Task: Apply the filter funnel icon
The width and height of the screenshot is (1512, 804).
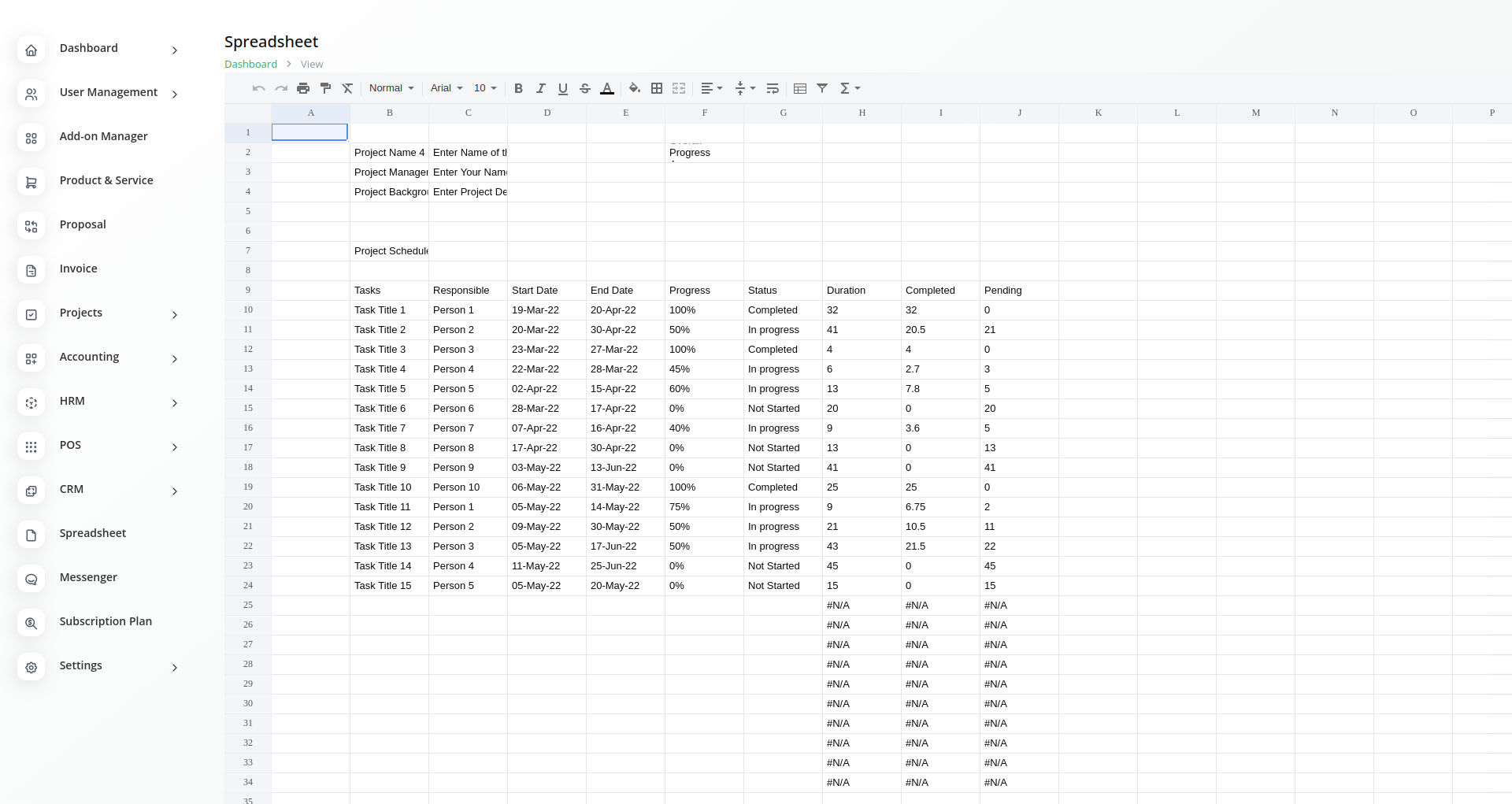Action: coord(822,88)
